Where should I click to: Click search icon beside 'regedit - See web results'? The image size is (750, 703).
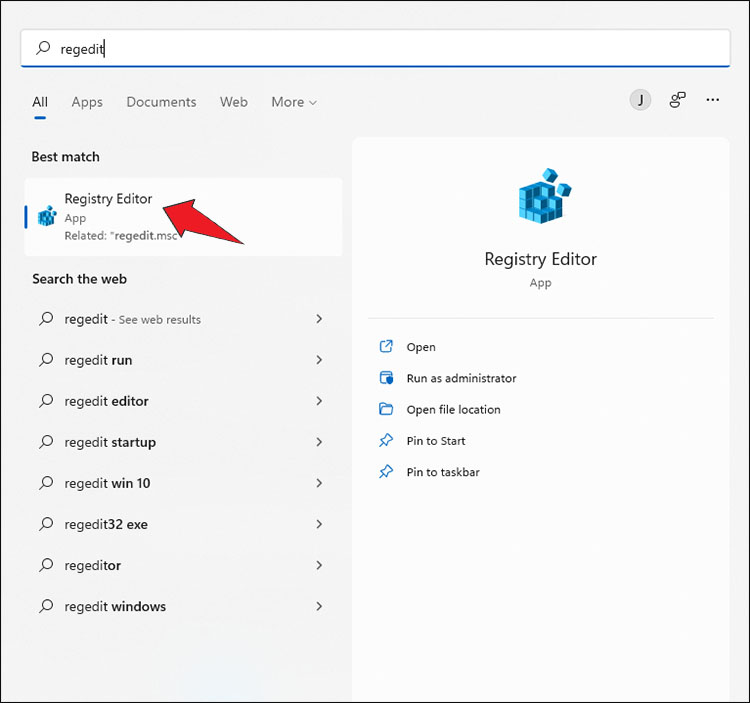[x=46, y=318]
